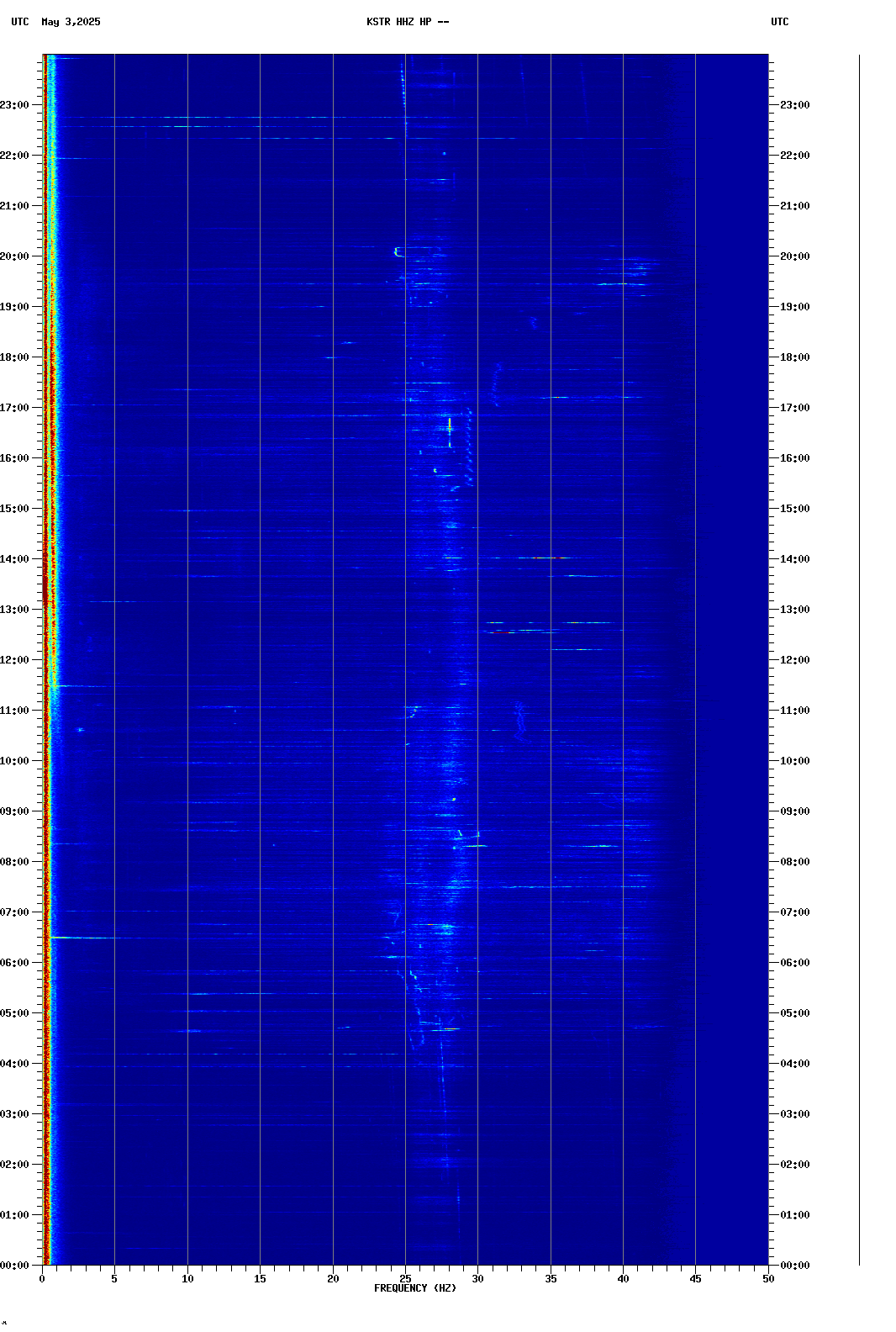Click the '40' frequency tick label
Screen dimensions: 896x1332
[623, 1279]
